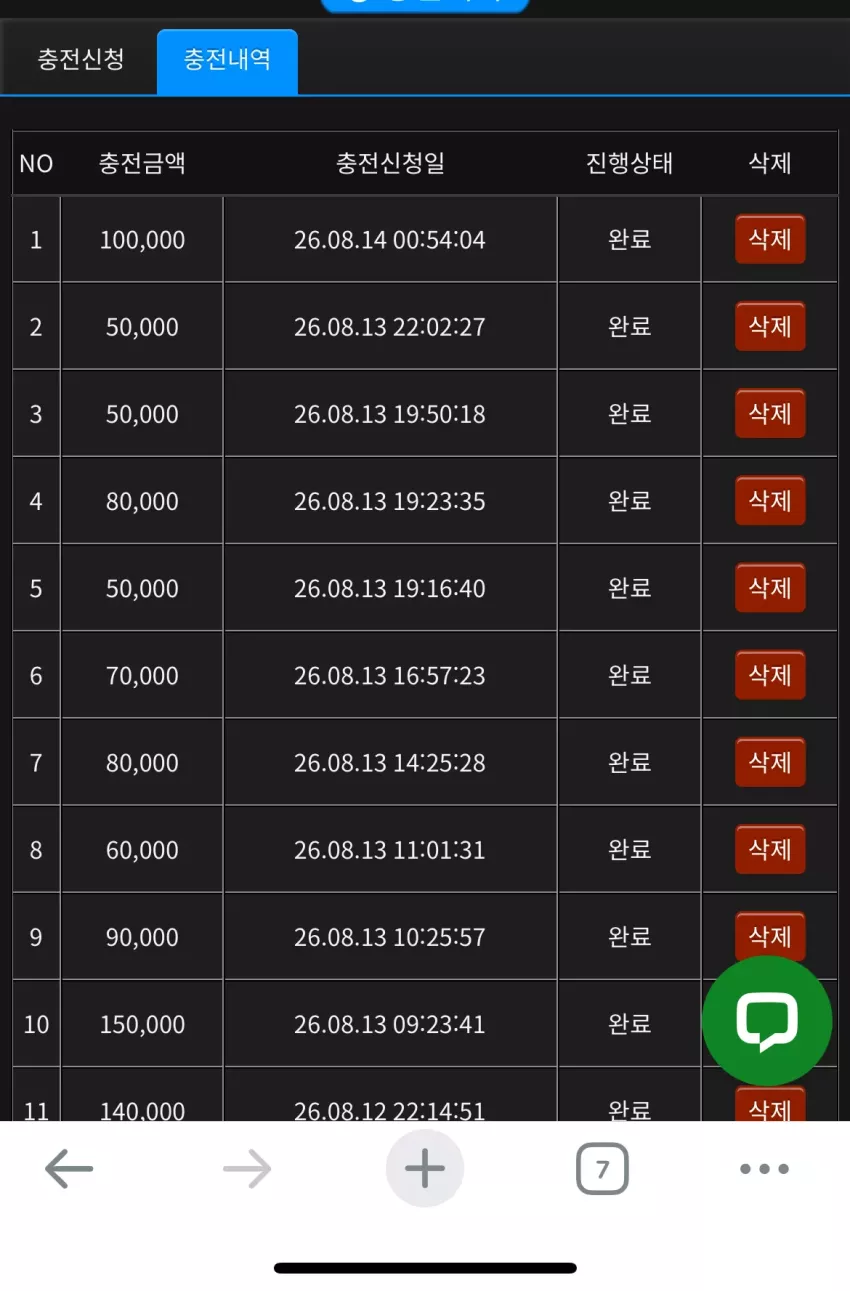This screenshot has height=1291, width=850.
Task: Select the 충전내역 tab
Action: (x=227, y=60)
